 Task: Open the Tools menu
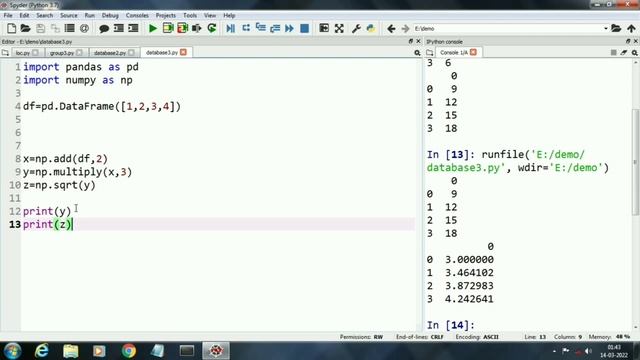point(190,15)
